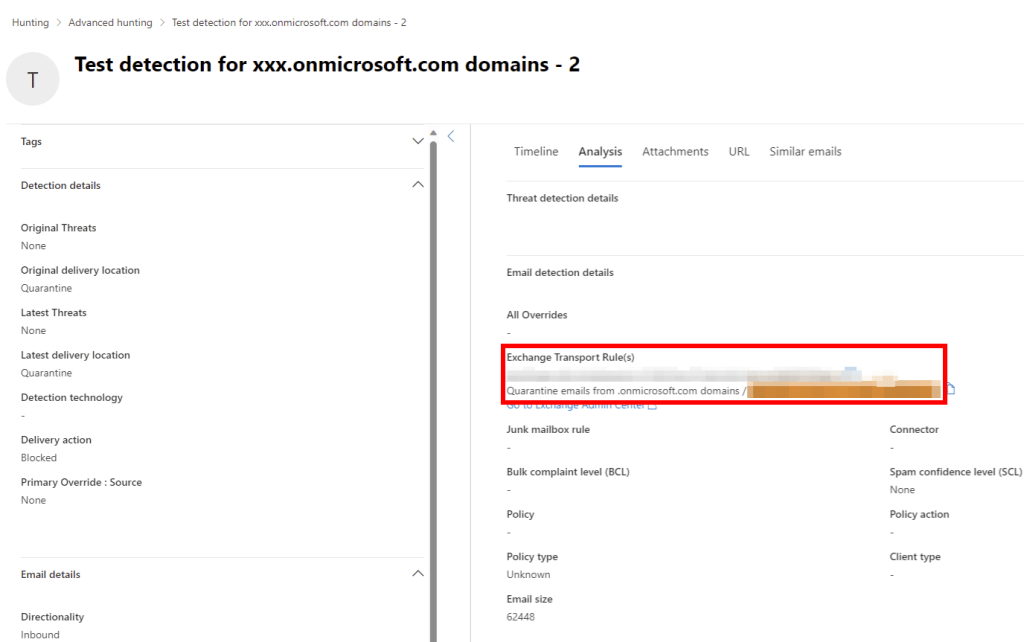The width and height of the screenshot is (1024, 642).
Task: Click the scroll up arrow on left panel scrollbar
Action: click(433, 133)
